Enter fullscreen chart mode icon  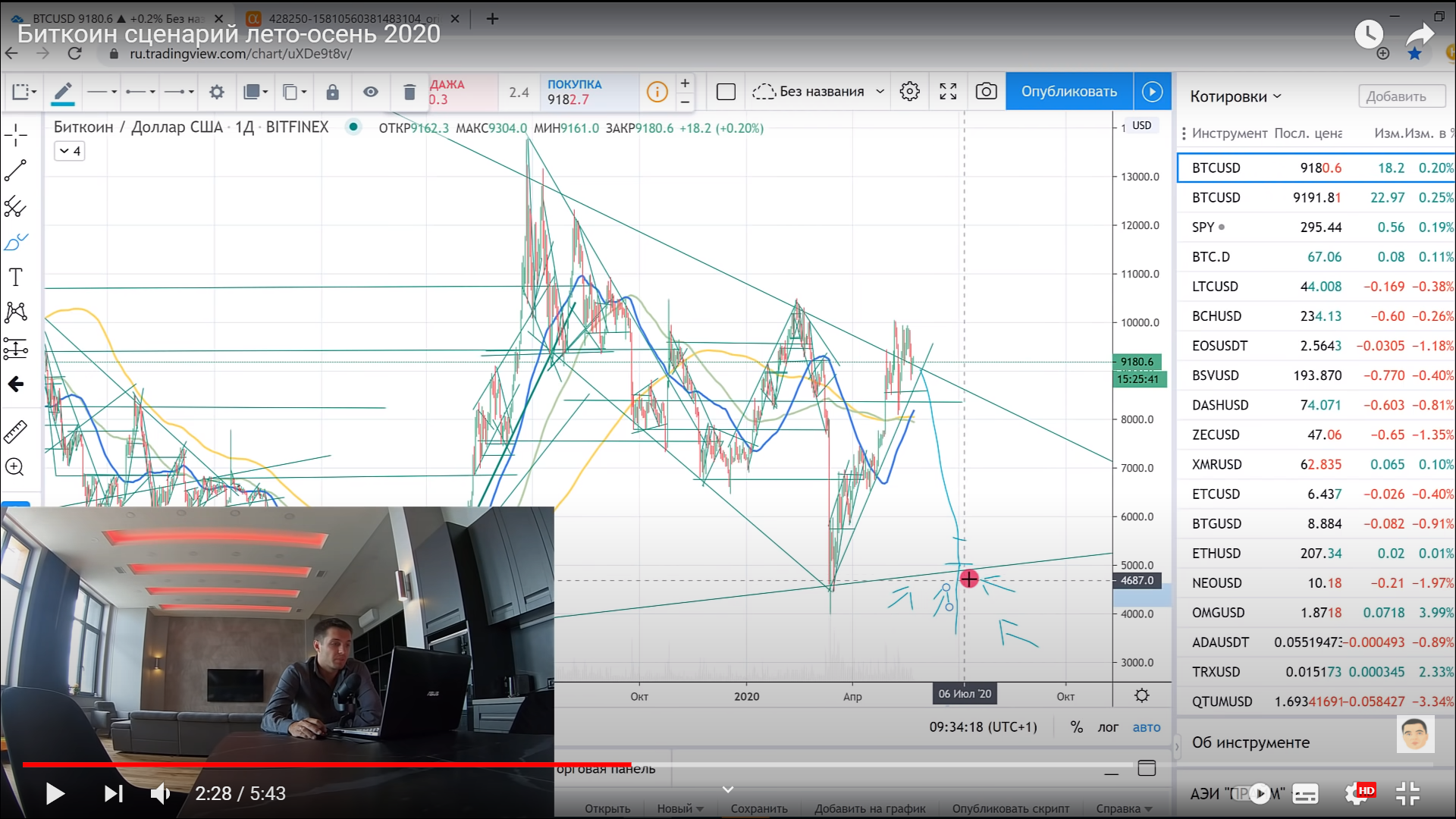pos(948,92)
